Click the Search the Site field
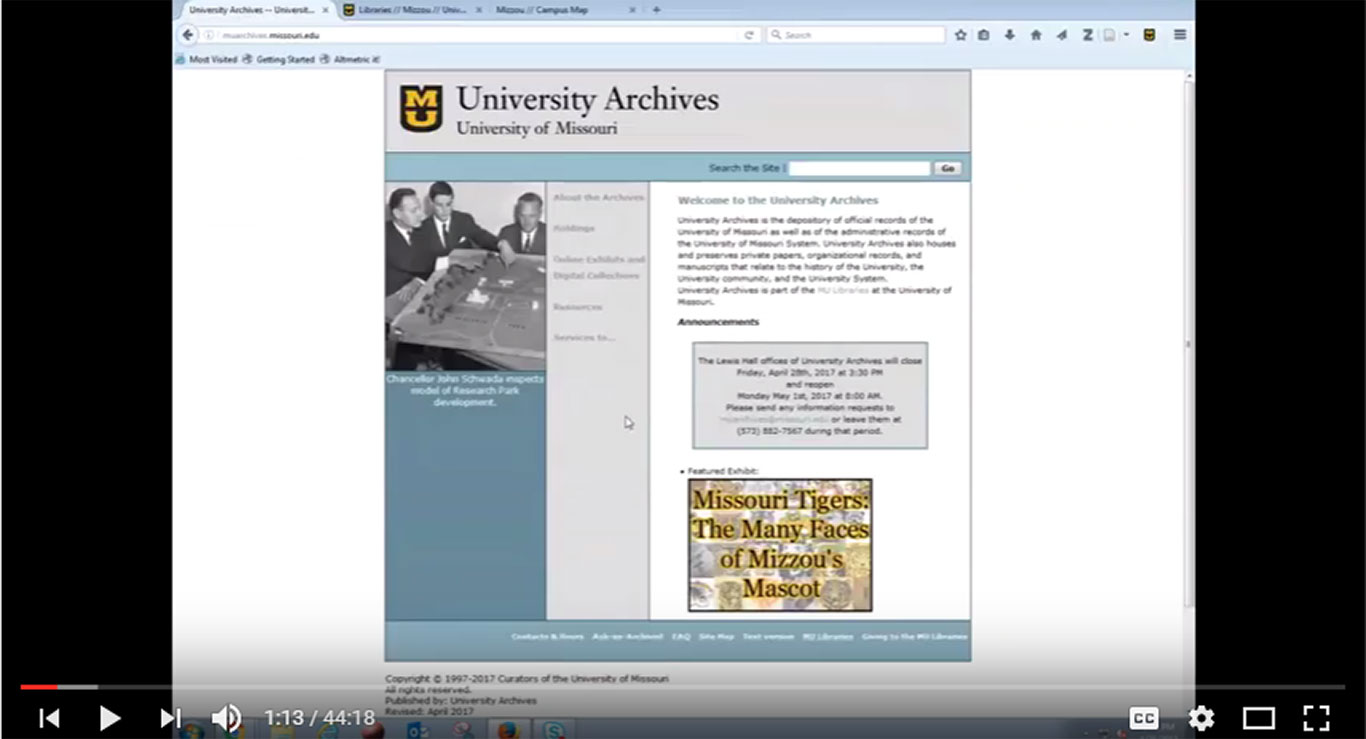Image resolution: width=1366 pixels, height=739 pixels. coord(859,168)
